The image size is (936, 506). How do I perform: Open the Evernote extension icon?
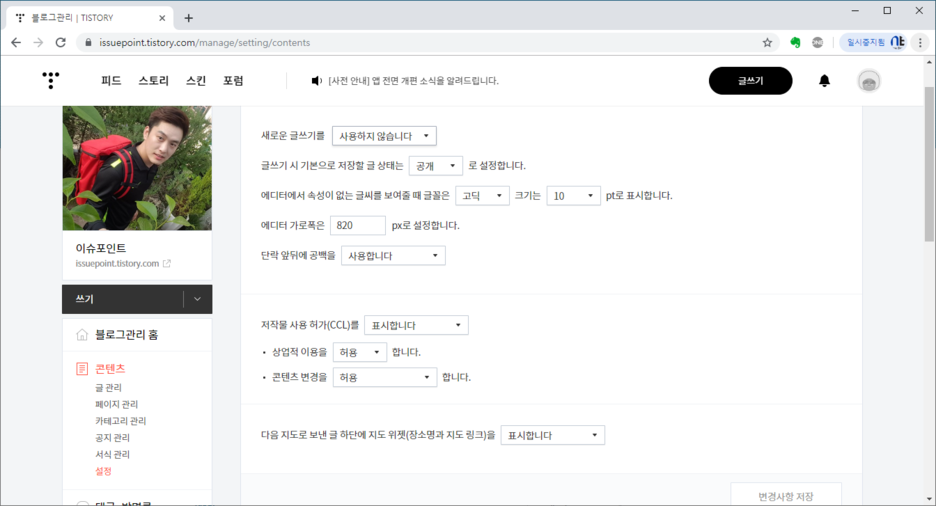795,42
